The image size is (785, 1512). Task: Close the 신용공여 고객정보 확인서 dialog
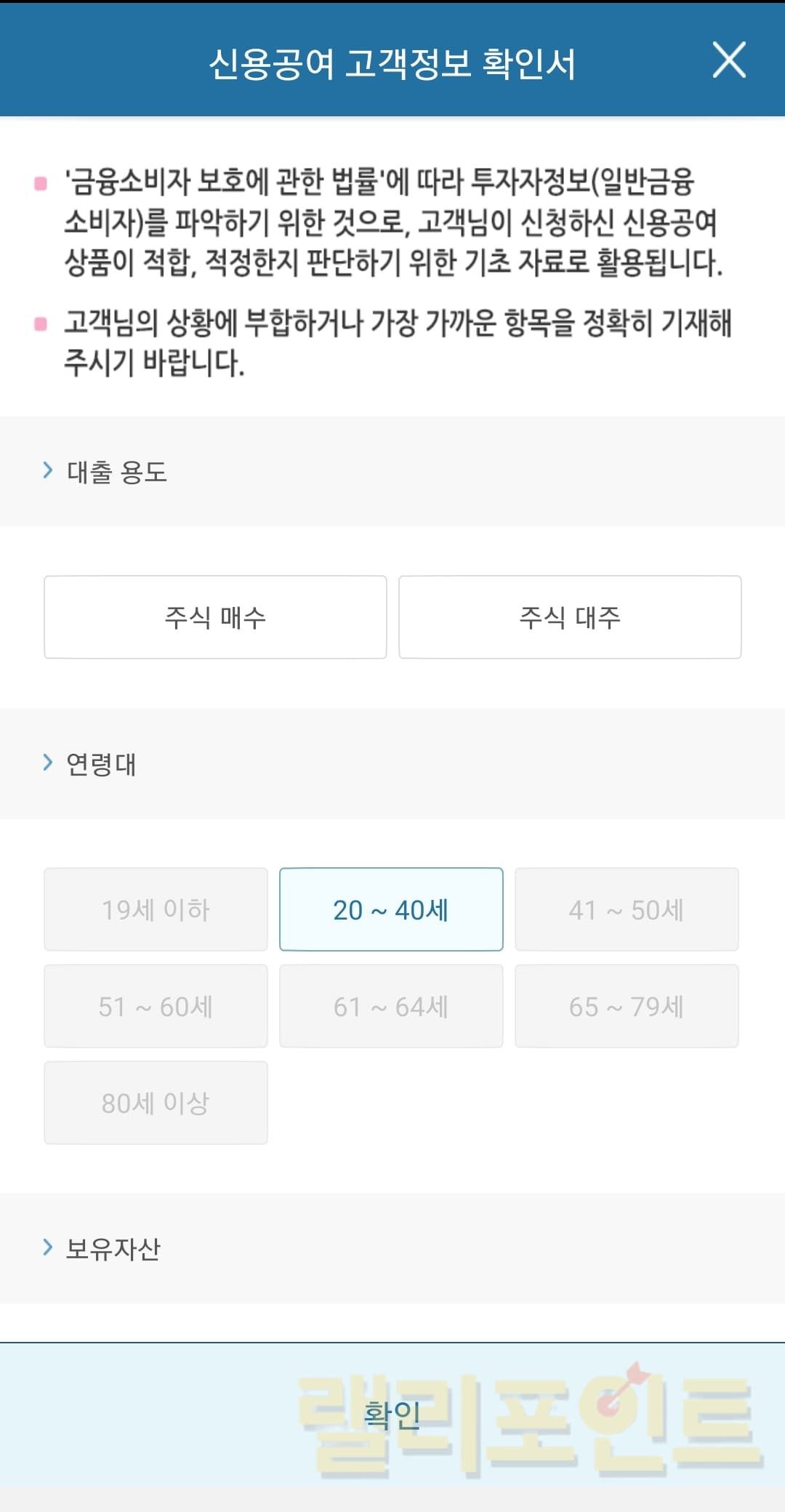tap(729, 60)
